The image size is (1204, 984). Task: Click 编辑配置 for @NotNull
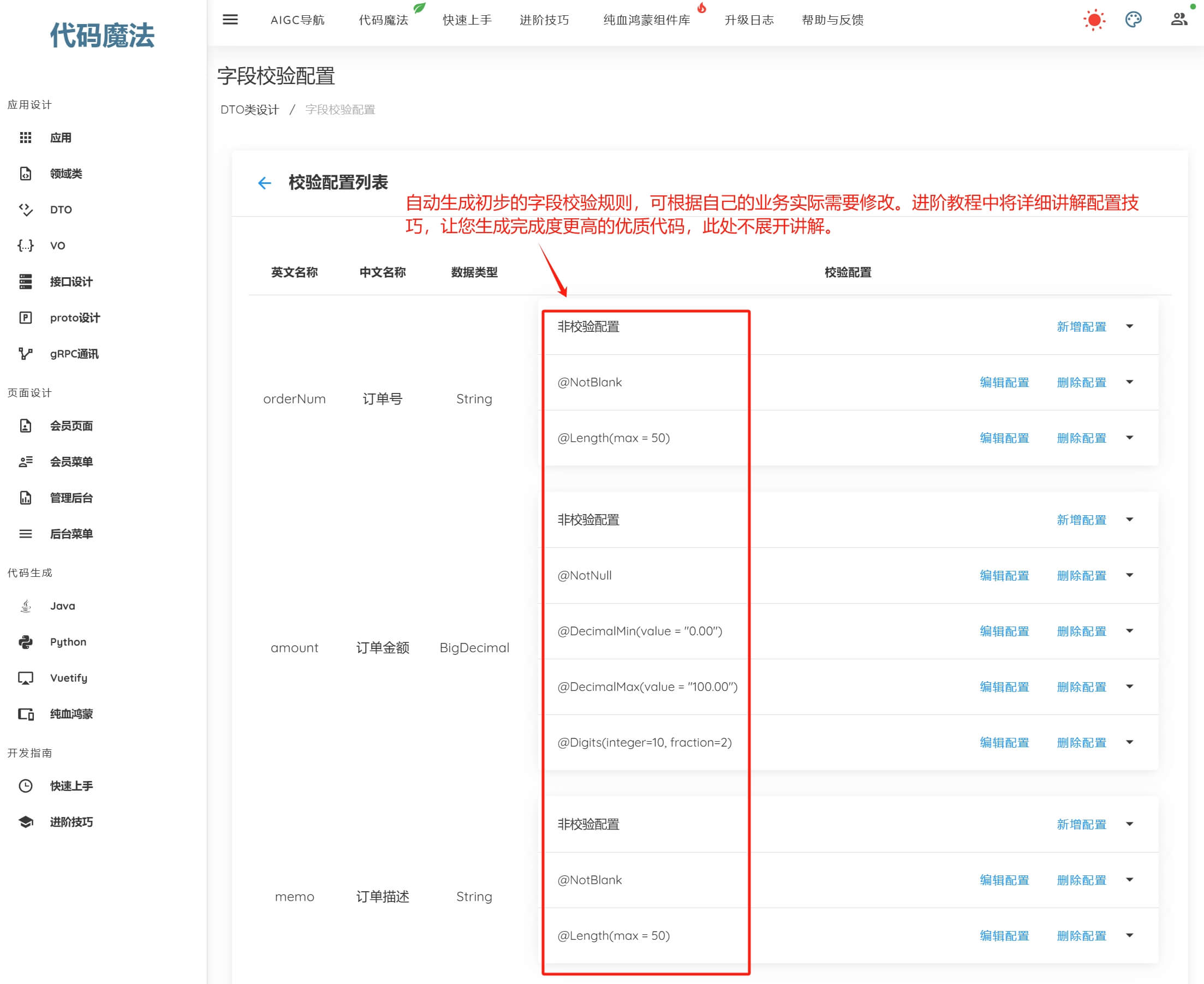(1004, 575)
